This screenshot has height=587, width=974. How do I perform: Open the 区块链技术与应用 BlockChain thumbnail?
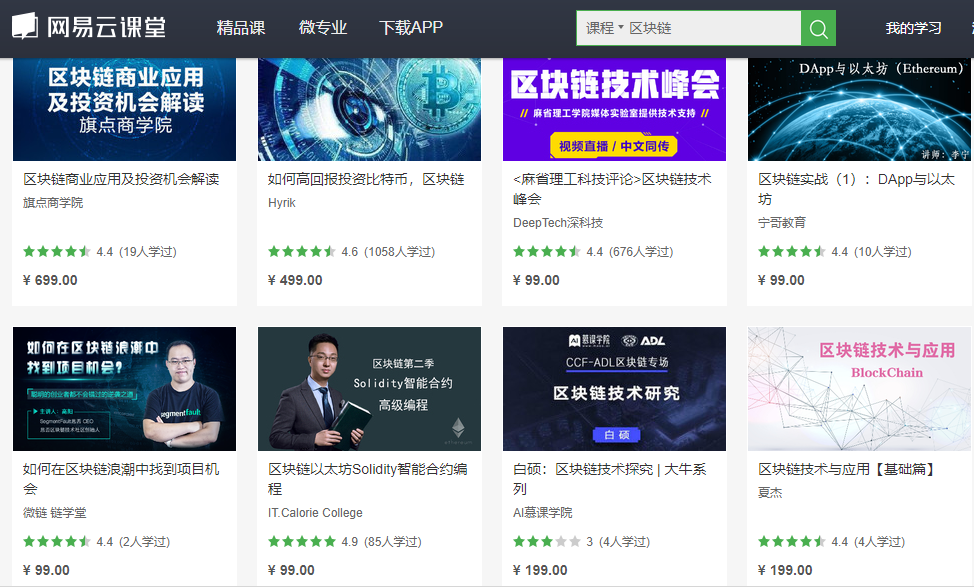(x=859, y=389)
